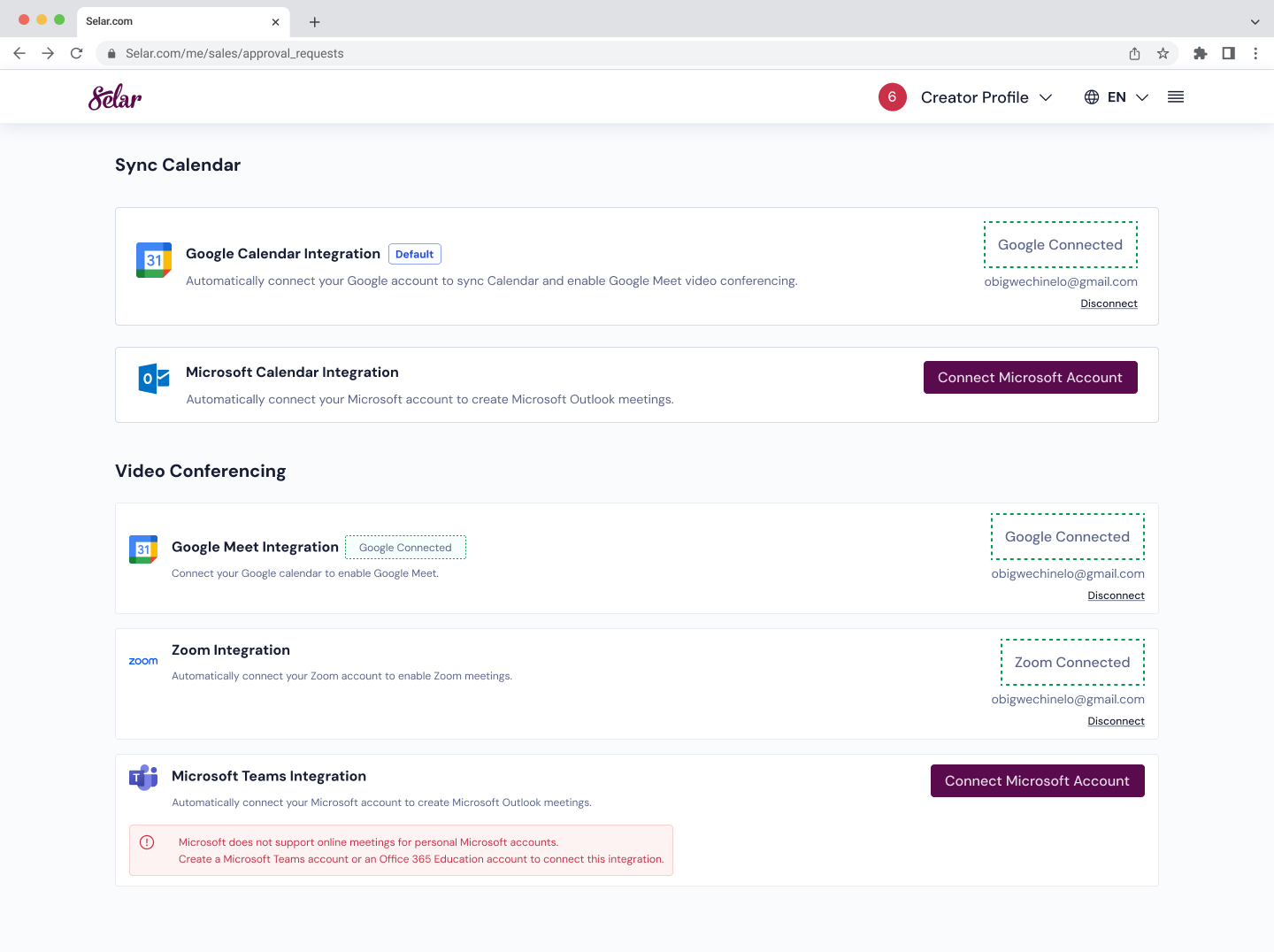Click the Selar logo
1274x952 pixels.
[115, 97]
